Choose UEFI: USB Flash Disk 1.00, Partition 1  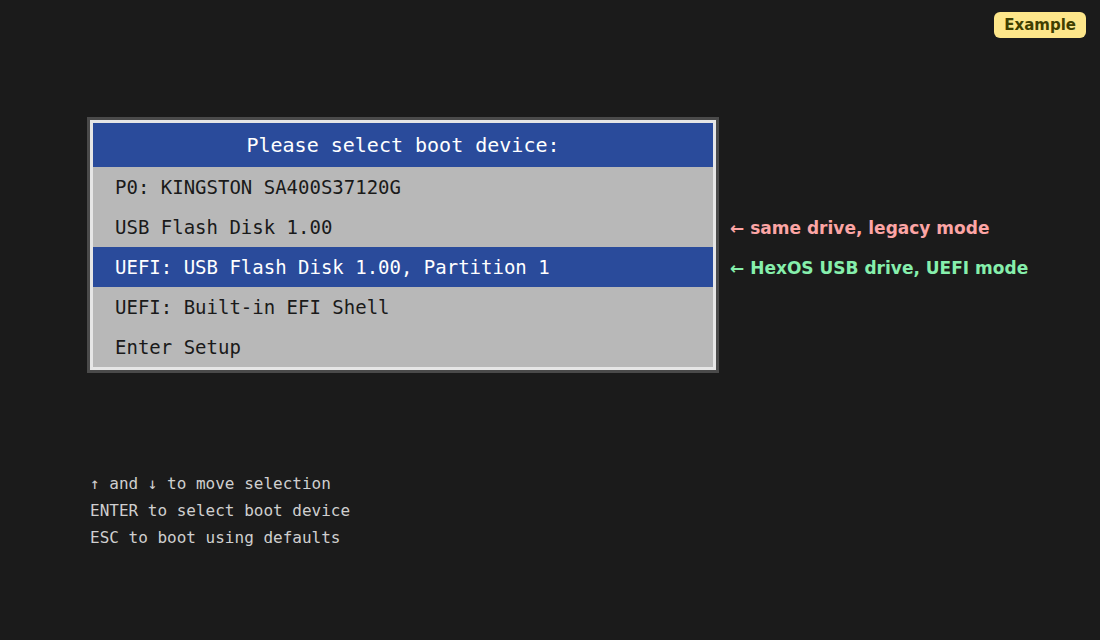click(403, 267)
